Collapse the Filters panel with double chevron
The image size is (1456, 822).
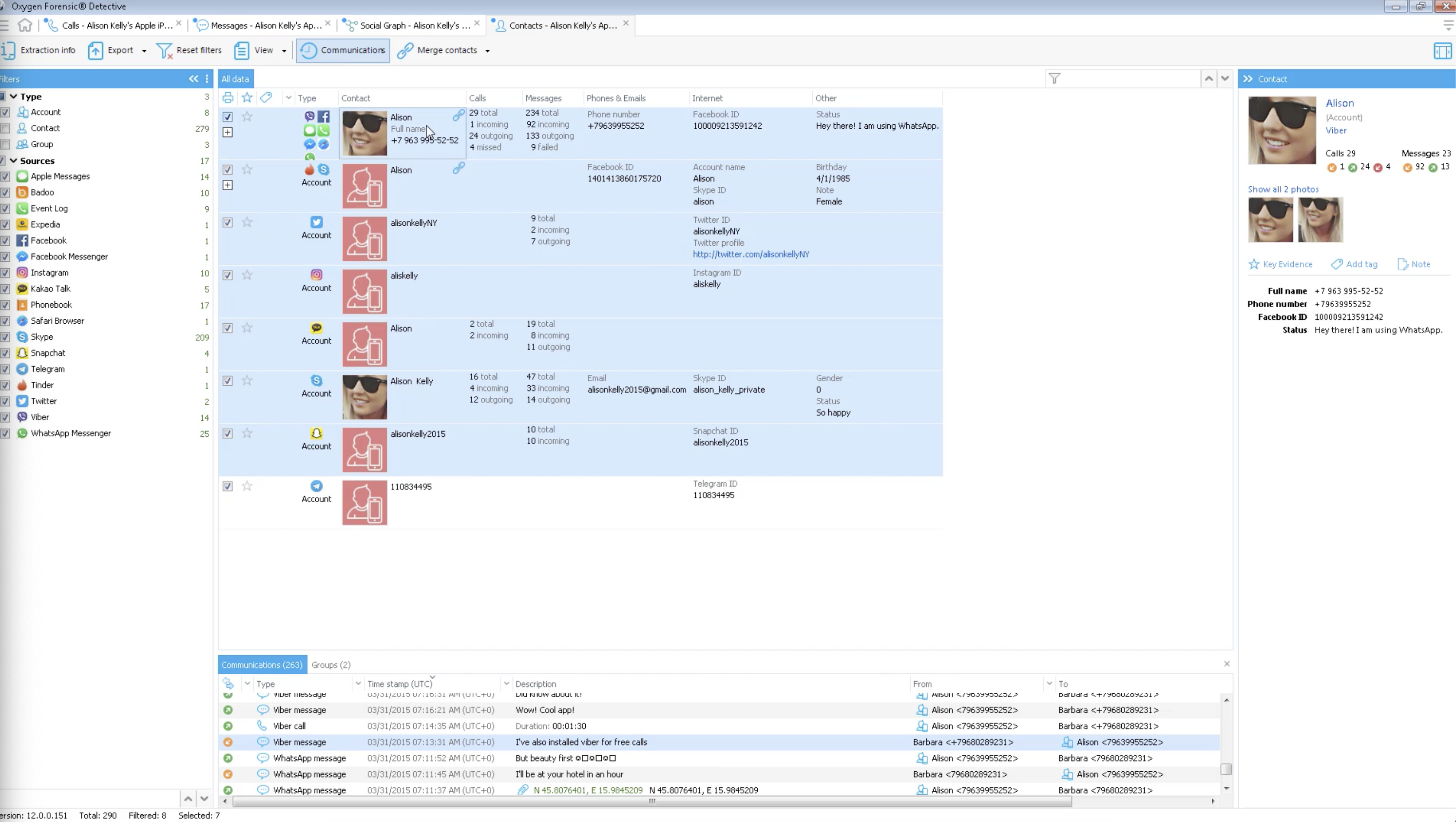[x=193, y=78]
